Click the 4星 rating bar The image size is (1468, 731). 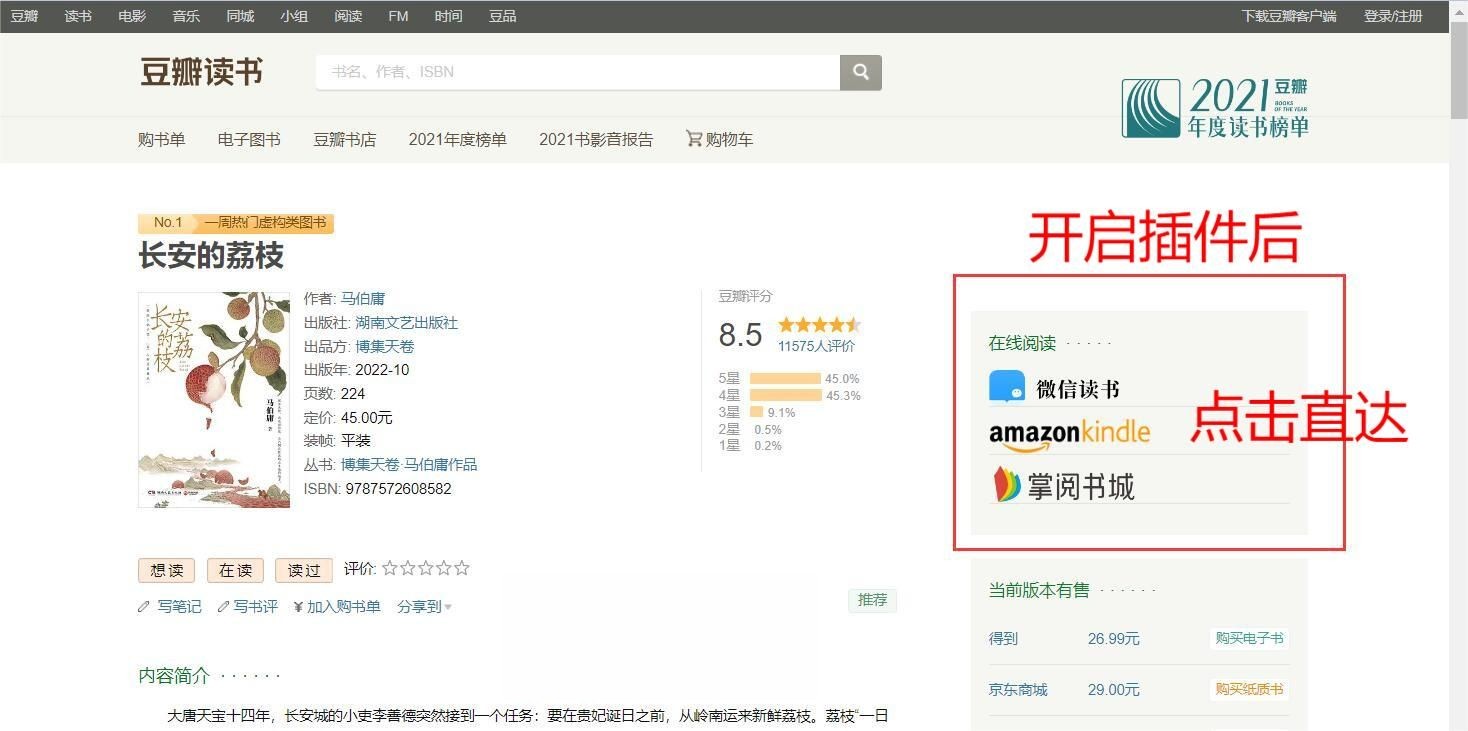click(785, 395)
